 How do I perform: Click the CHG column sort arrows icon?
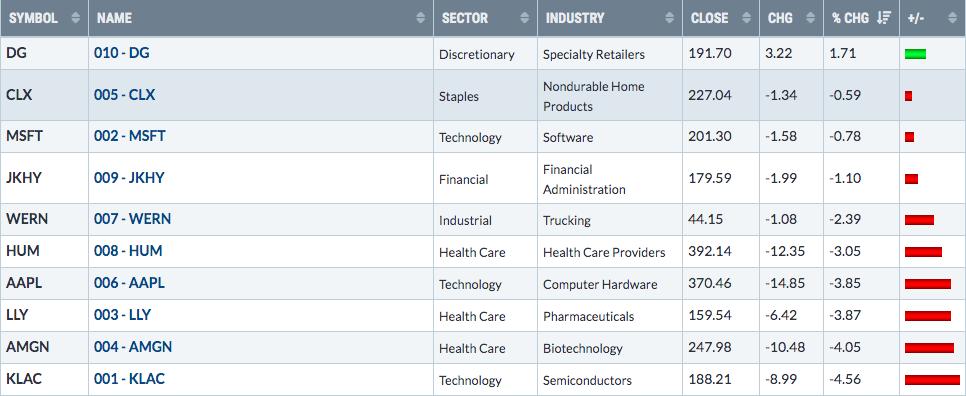click(x=811, y=18)
